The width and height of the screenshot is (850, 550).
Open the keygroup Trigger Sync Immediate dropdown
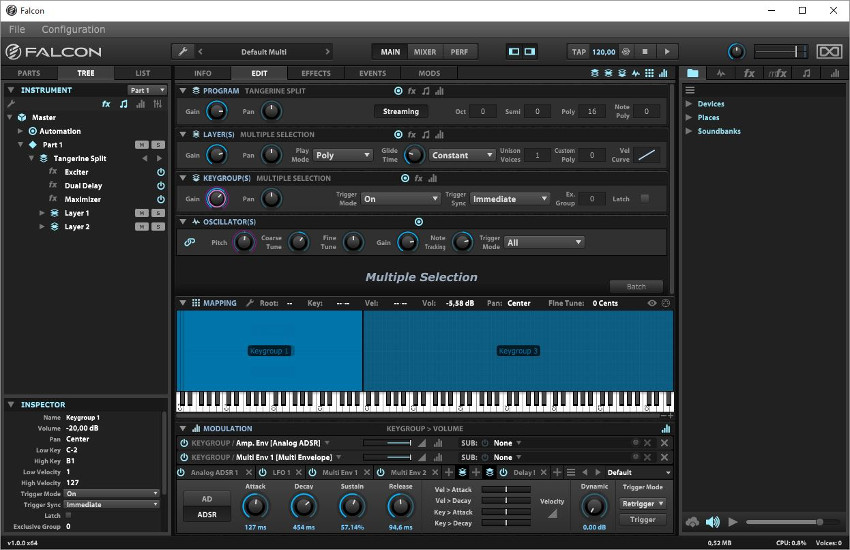click(x=510, y=199)
